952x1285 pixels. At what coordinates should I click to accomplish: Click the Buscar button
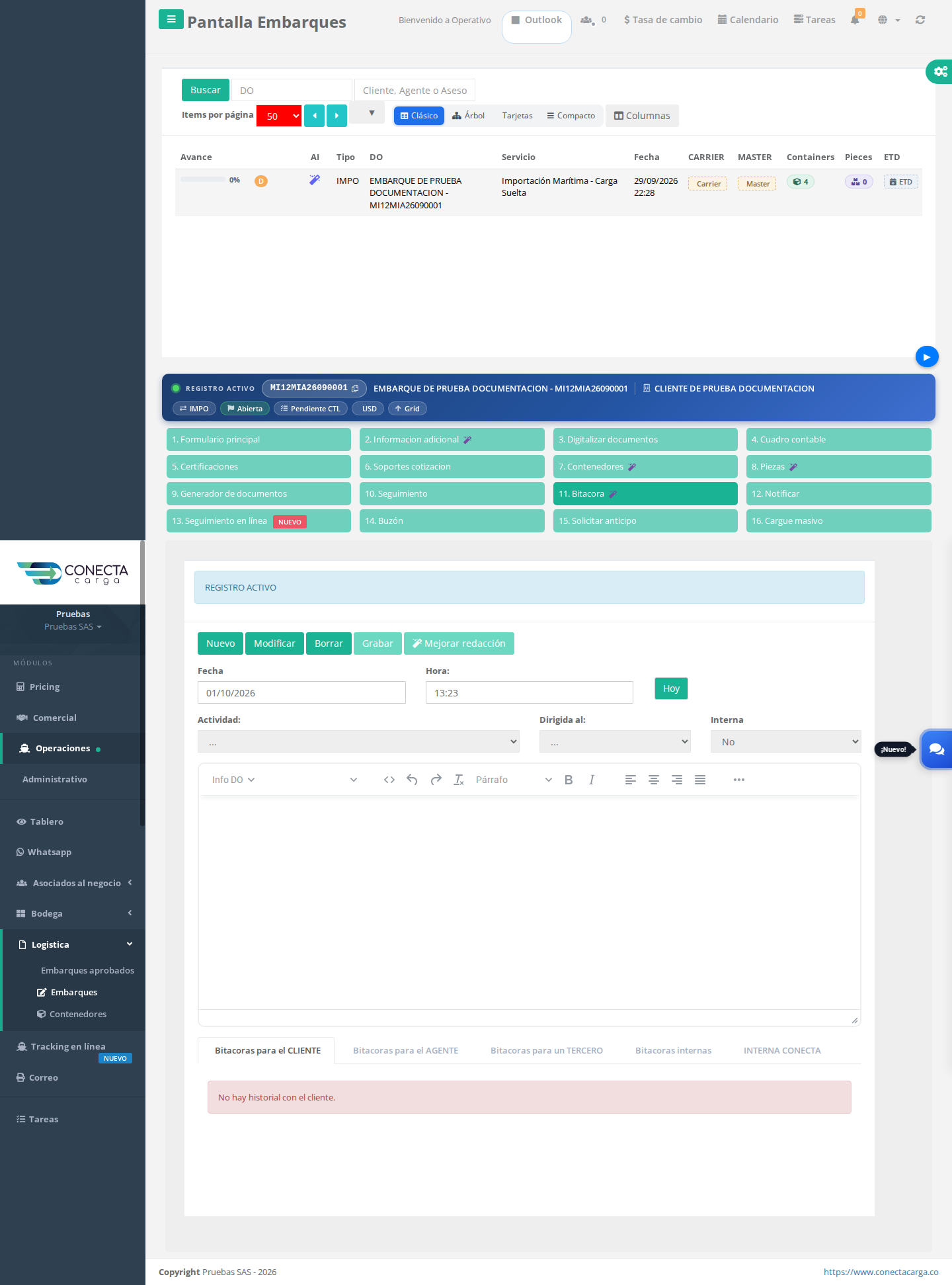coord(206,90)
